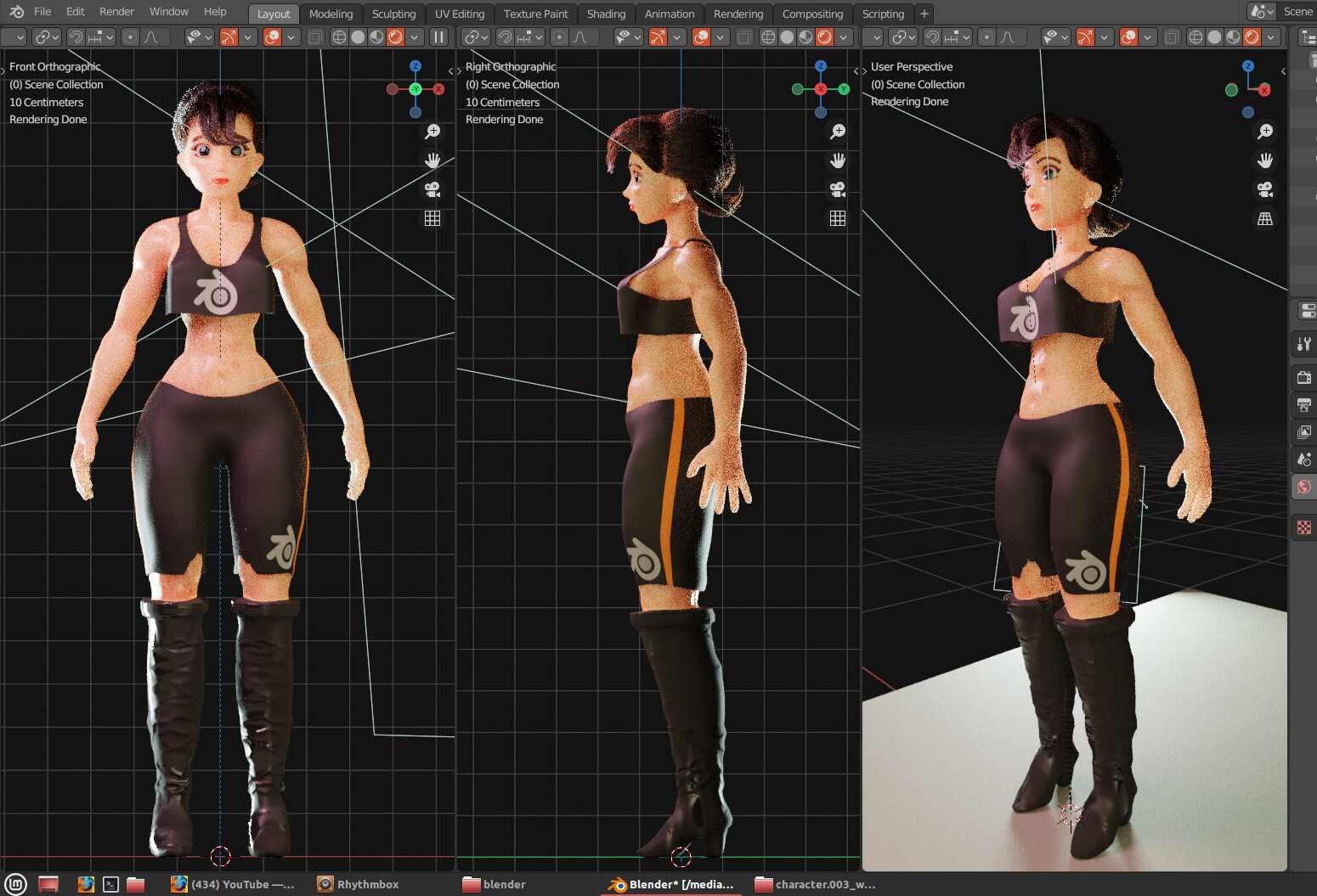Switch to the UV Editing workspace tab

click(460, 14)
